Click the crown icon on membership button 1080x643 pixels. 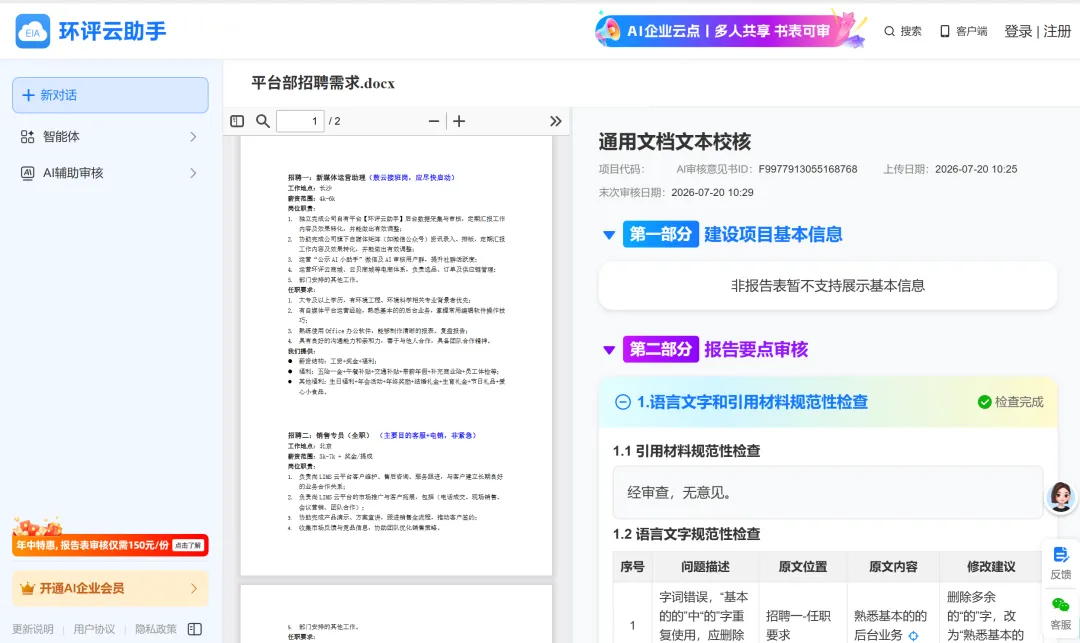tap(28, 589)
